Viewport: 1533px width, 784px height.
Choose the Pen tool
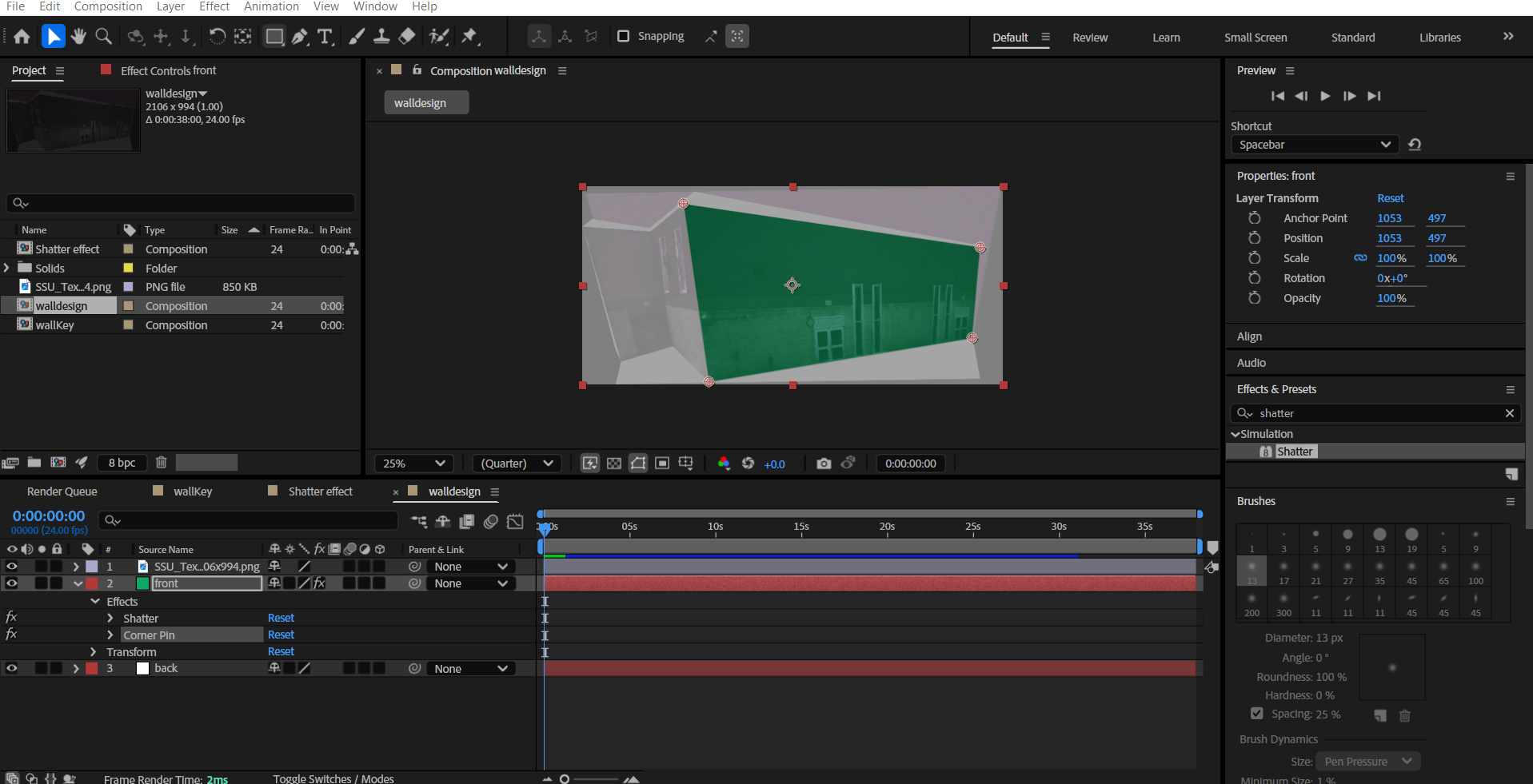[x=300, y=37]
